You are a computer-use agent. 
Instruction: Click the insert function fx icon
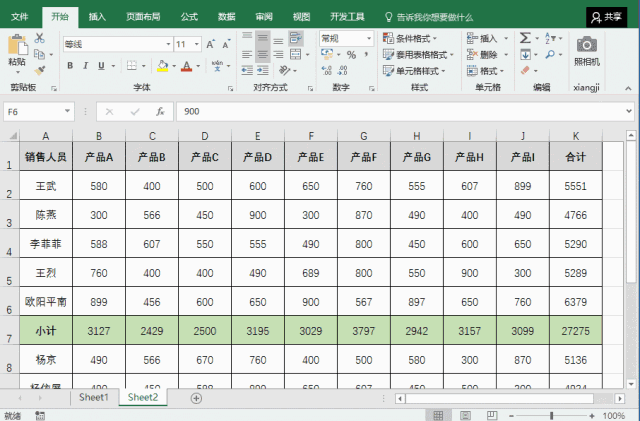[x=160, y=112]
